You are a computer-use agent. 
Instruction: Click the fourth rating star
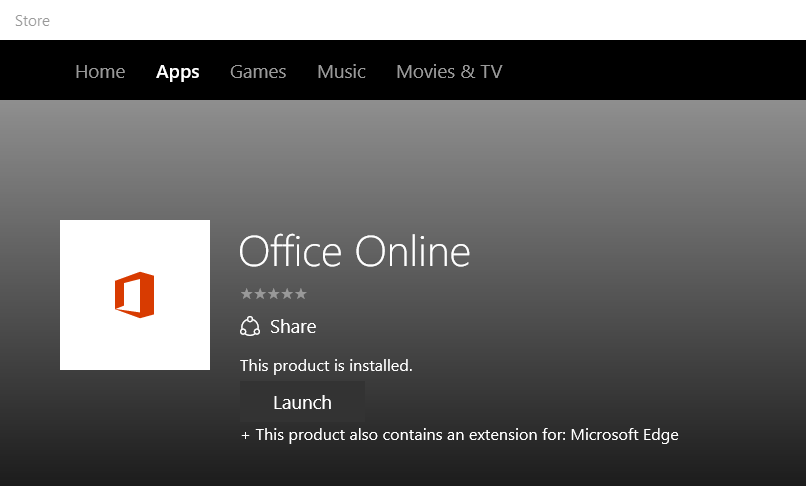click(x=287, y=294)
